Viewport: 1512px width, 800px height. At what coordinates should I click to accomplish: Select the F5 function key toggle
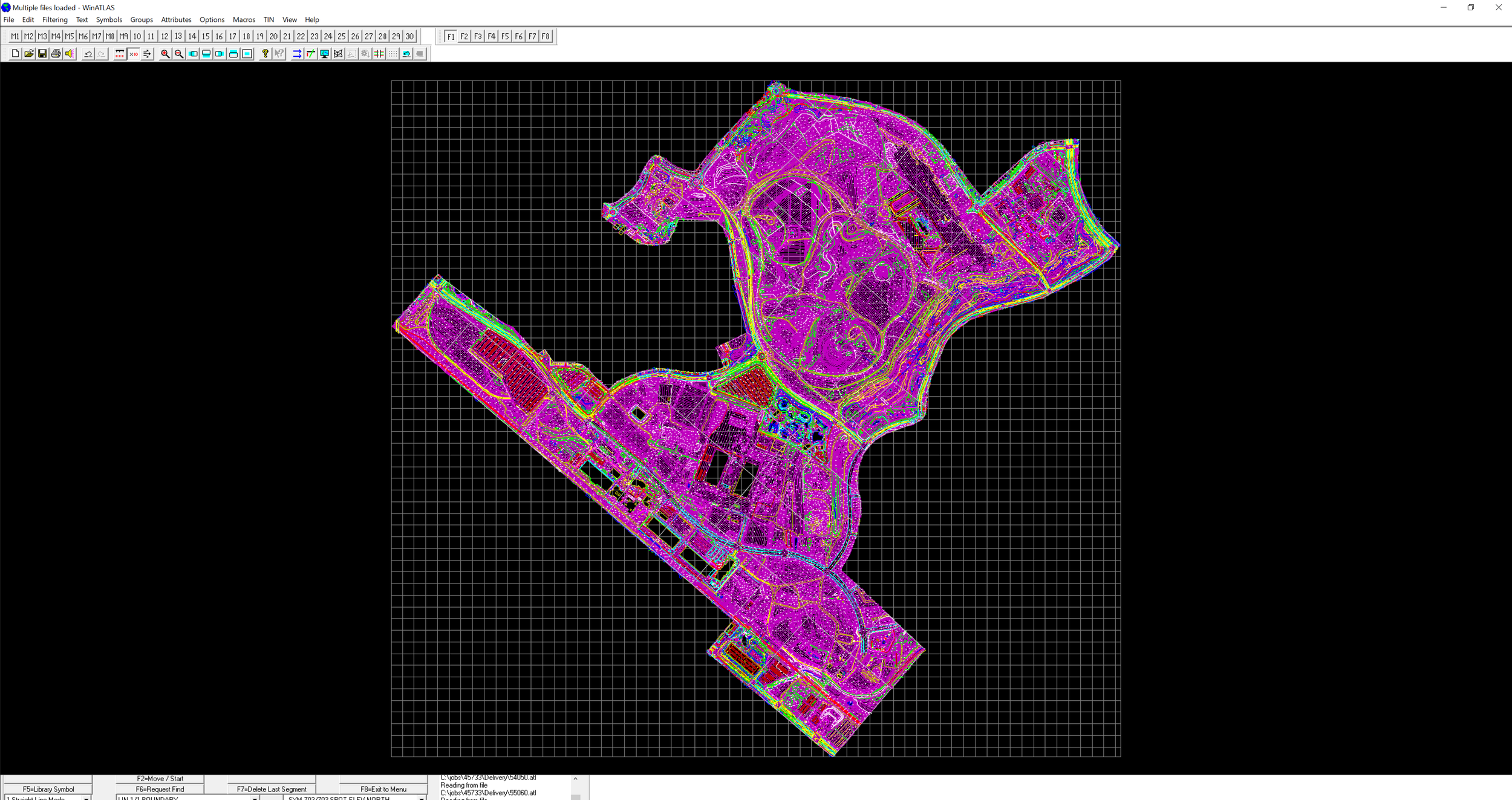click(505, 36)
